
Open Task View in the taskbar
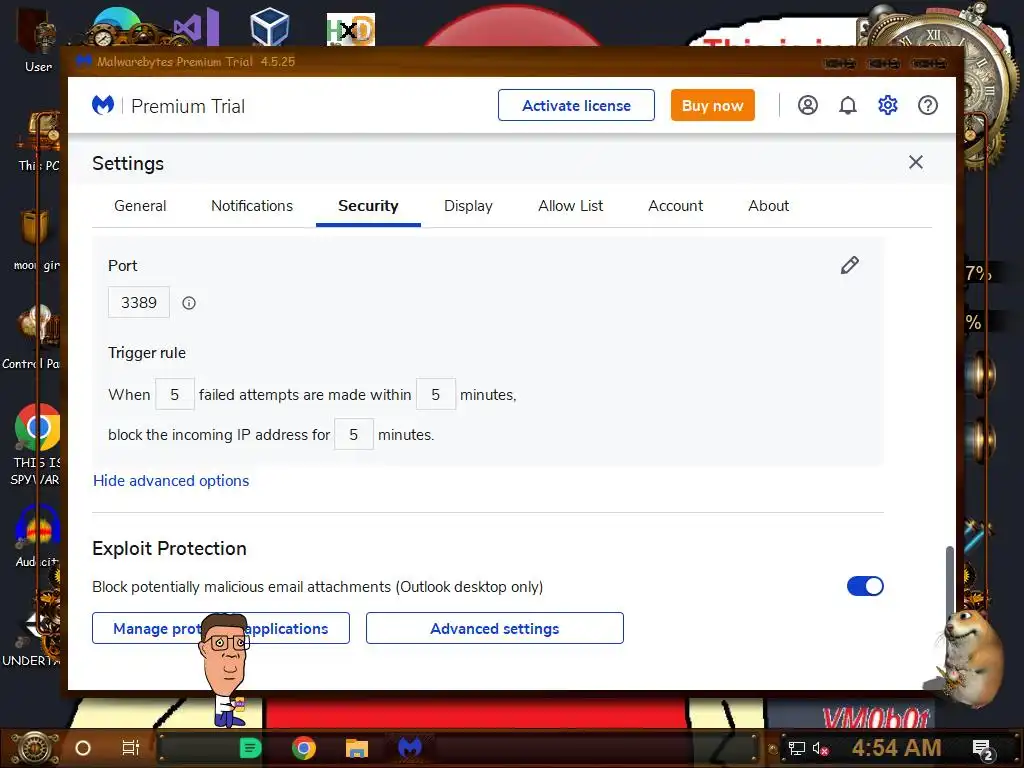(x=131, y=748)
